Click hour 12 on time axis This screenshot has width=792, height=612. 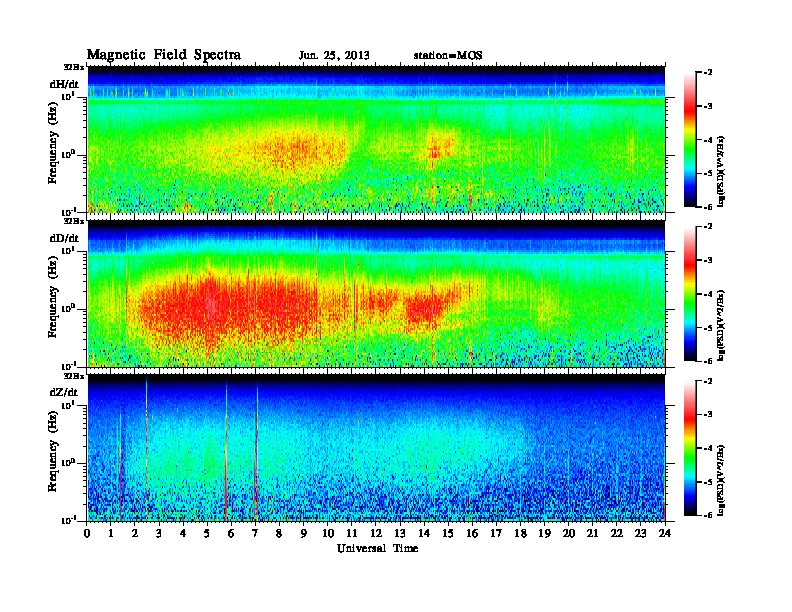(376, 534)
